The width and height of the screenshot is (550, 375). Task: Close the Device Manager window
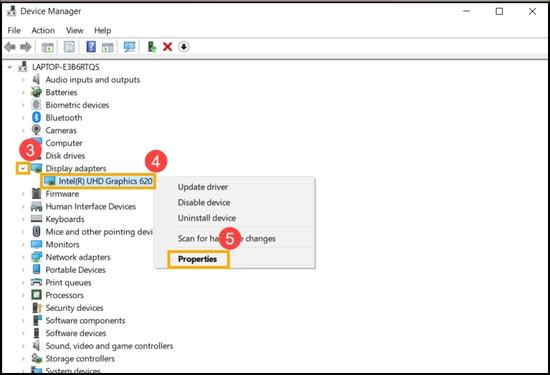(x=532, y=12)
